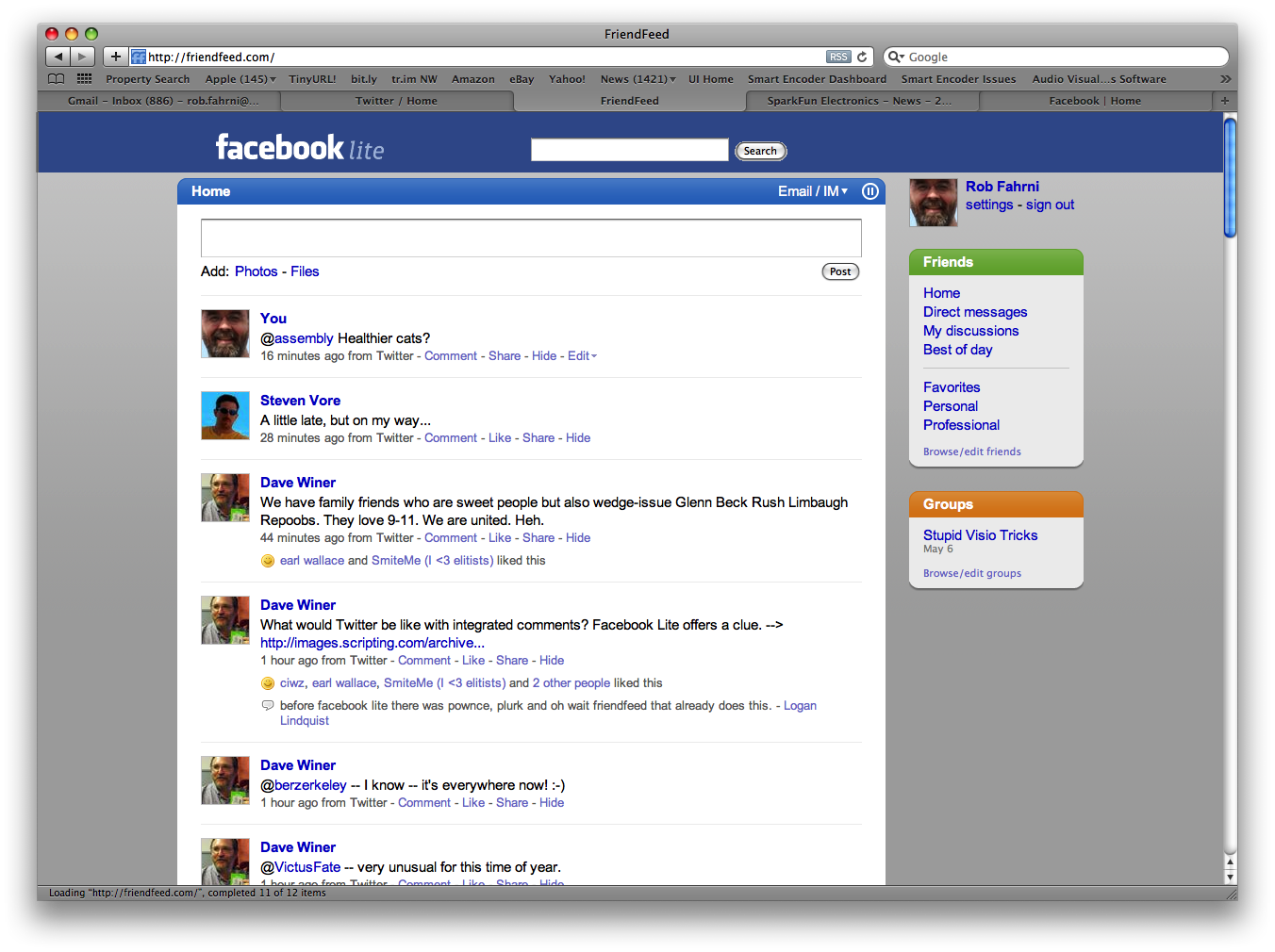Click the comment bubble icon before Logan Lindquist's comment
1275x952 pixels.
pyautogui.click(x=268, y=705)
